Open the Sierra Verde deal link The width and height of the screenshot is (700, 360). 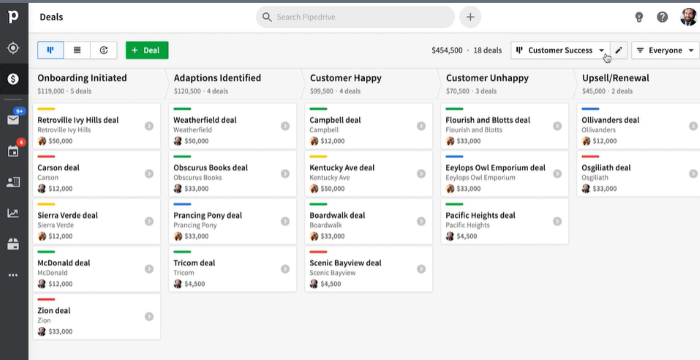click(x=67, y=215)
